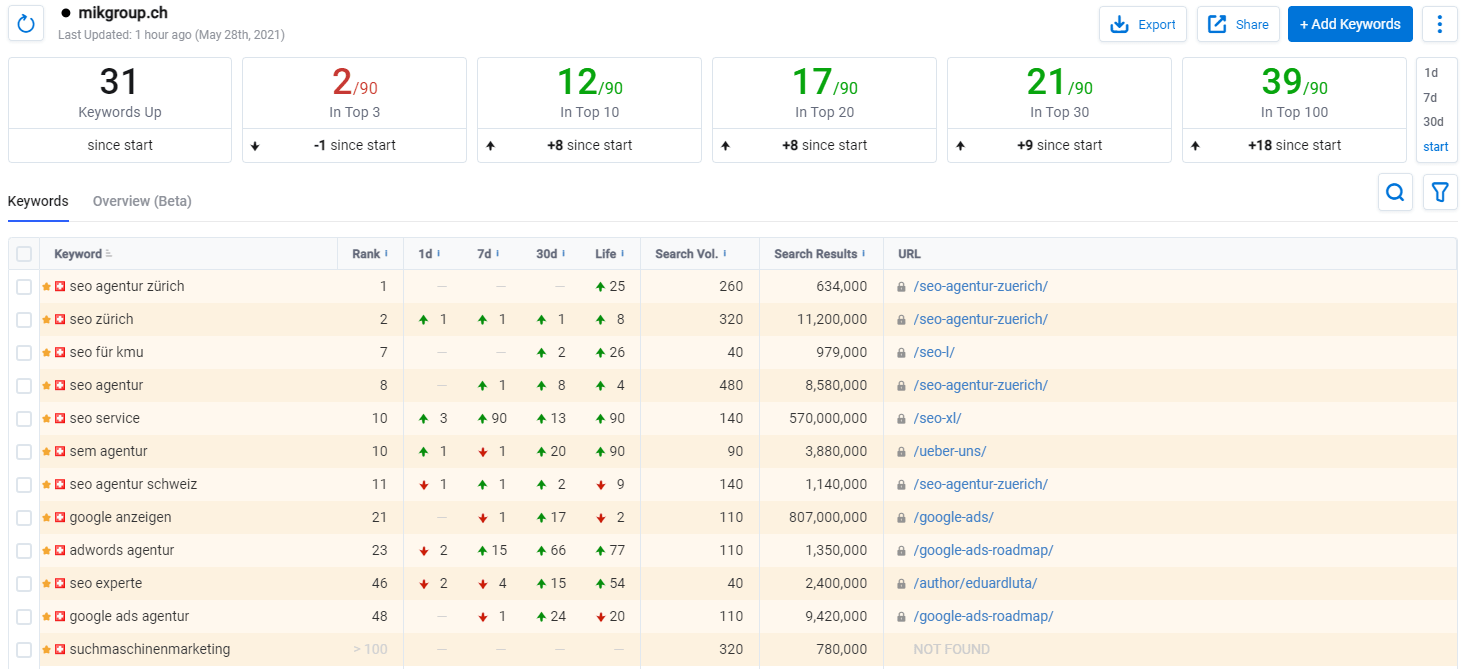Click the star icon for seo für kmu
This screenshot has height=669, width=1462.
pyautogui.click(x=46, y=352)
